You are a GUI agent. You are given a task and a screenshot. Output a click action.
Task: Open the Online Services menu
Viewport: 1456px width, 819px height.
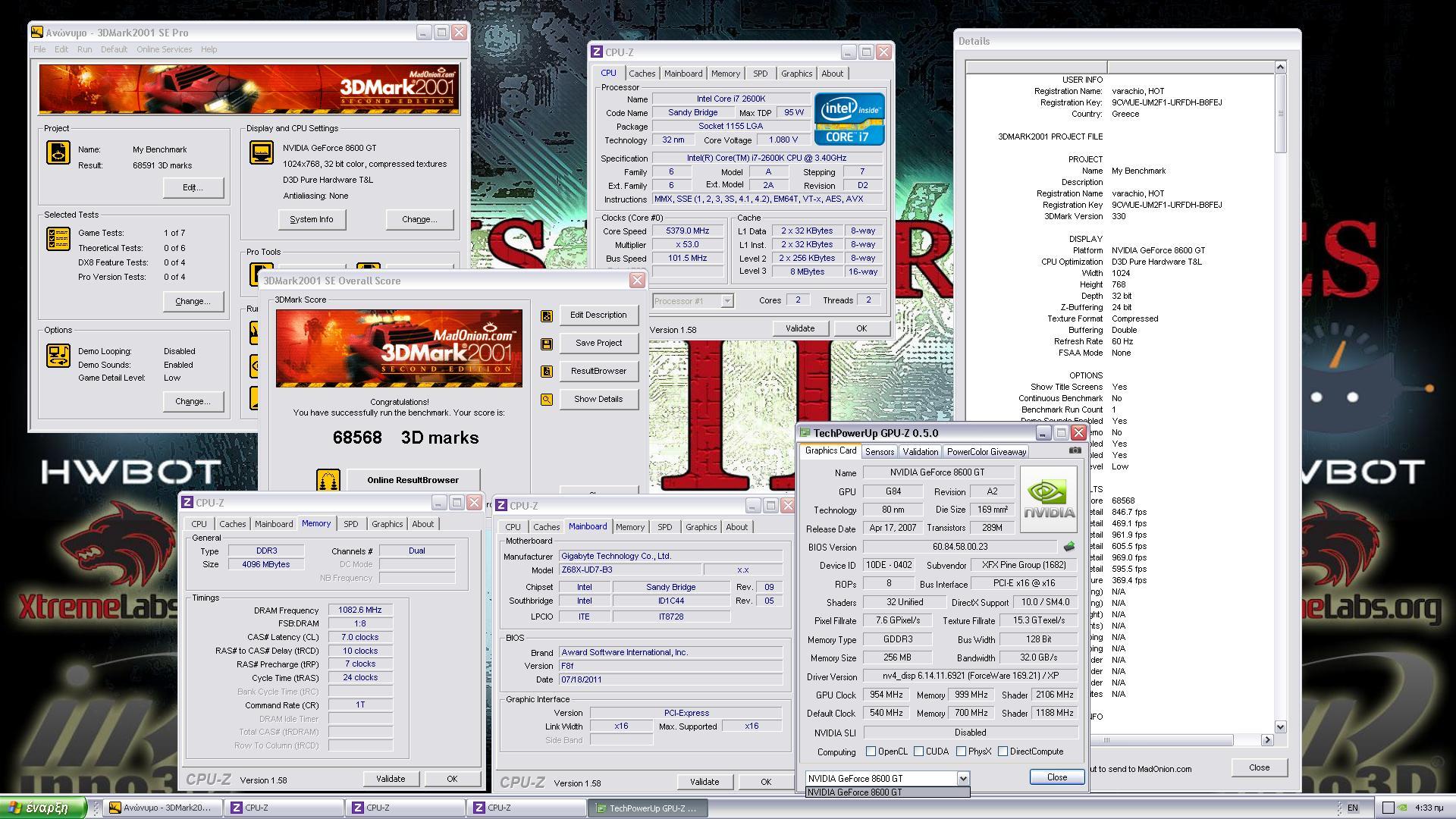pos(164,49)
